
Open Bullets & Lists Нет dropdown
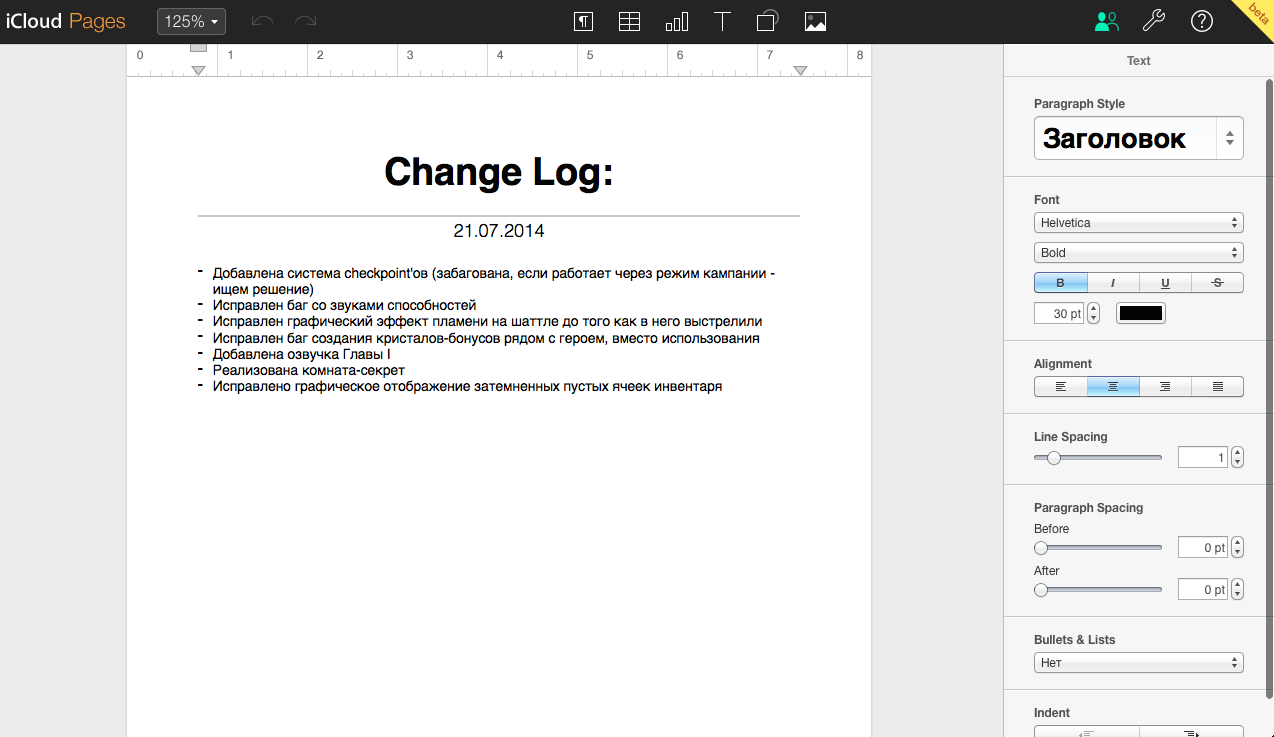[1139, 663]
